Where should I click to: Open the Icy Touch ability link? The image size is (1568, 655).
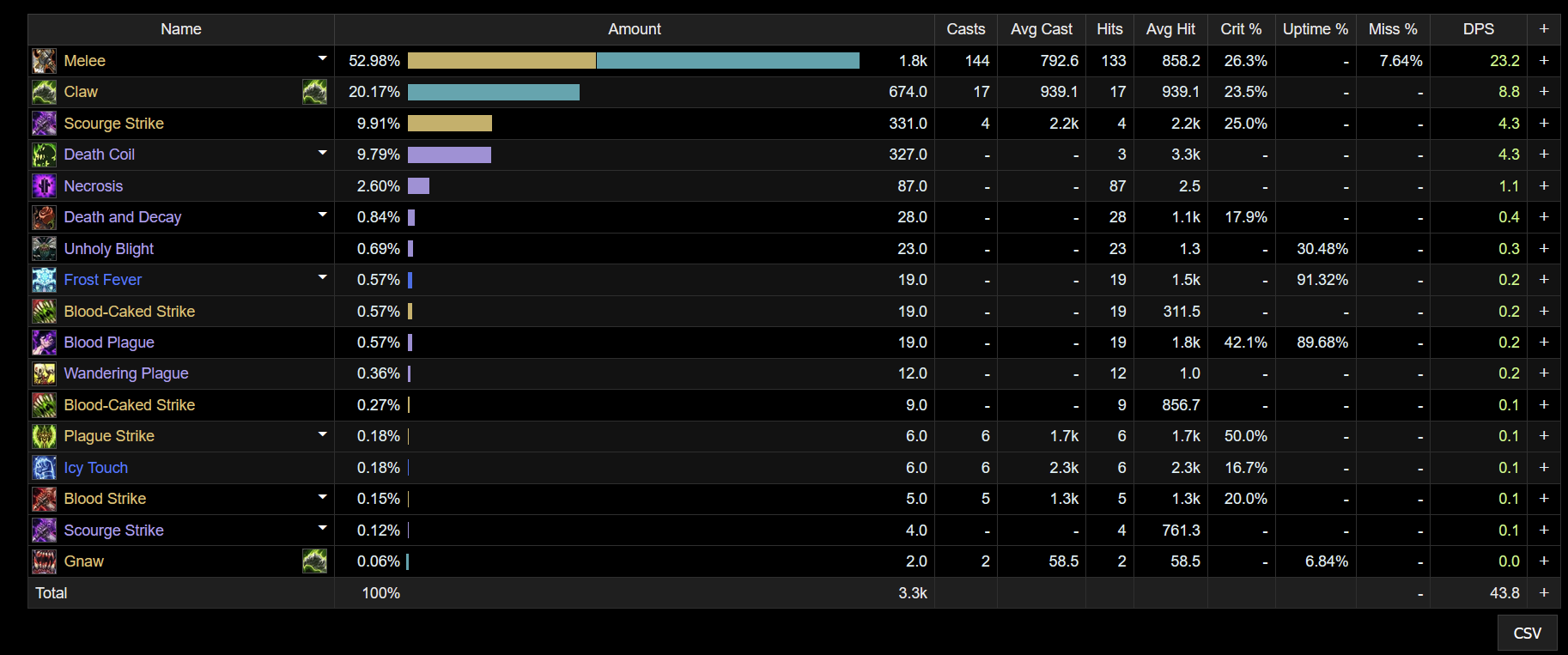click(95, 468)
